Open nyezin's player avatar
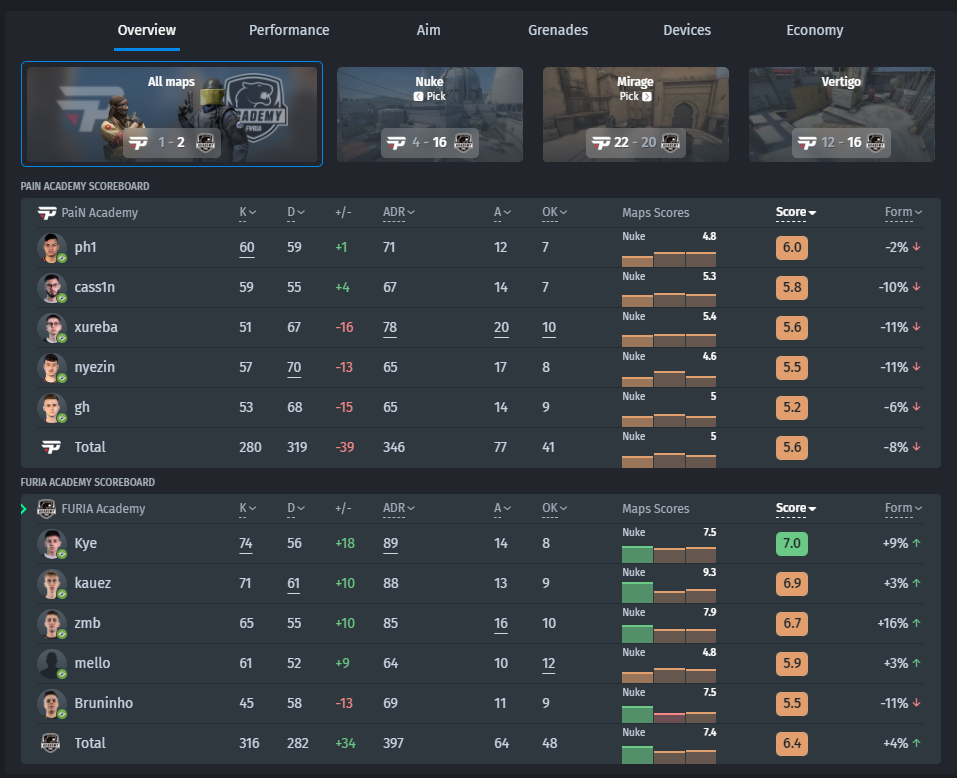The height and width of the screenshot is (778, 957). 52,367
